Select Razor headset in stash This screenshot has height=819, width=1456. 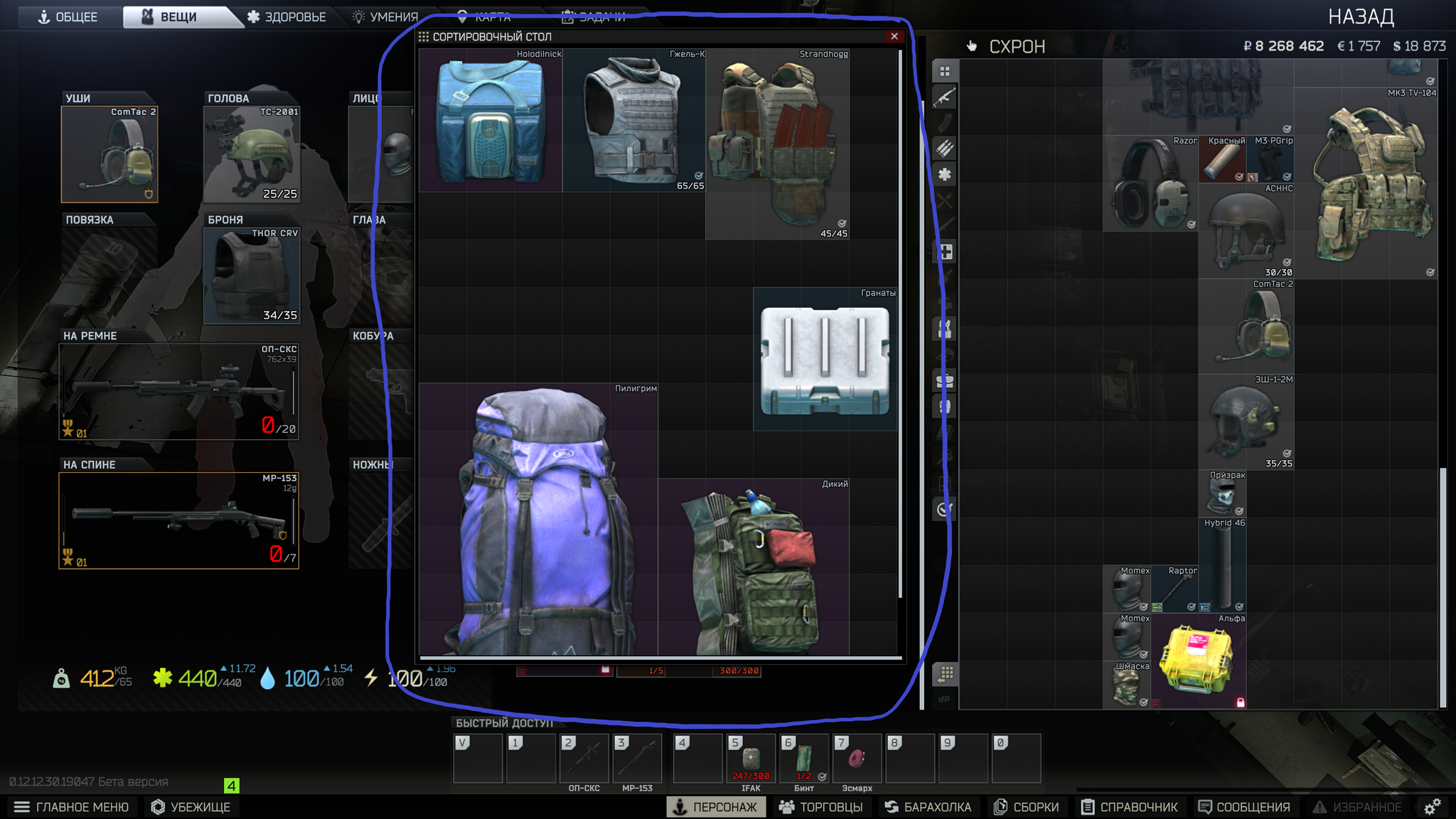click(x=1151, y=183)
